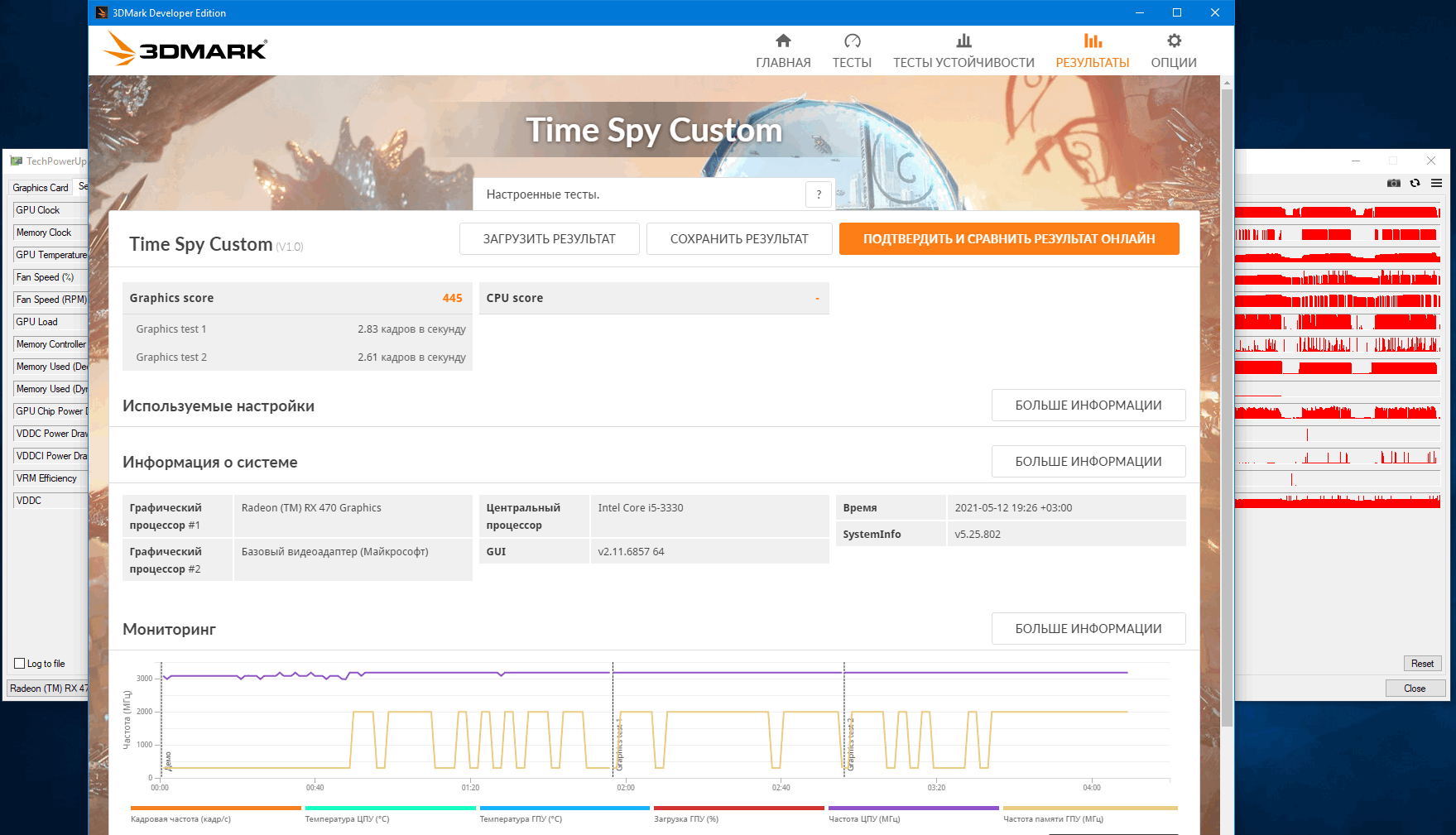Click СОХРАНИТЬ РЕЗУЛЬТАТ button
Image resolution: width=1456 pixels, height=835 pixels.
739,238
